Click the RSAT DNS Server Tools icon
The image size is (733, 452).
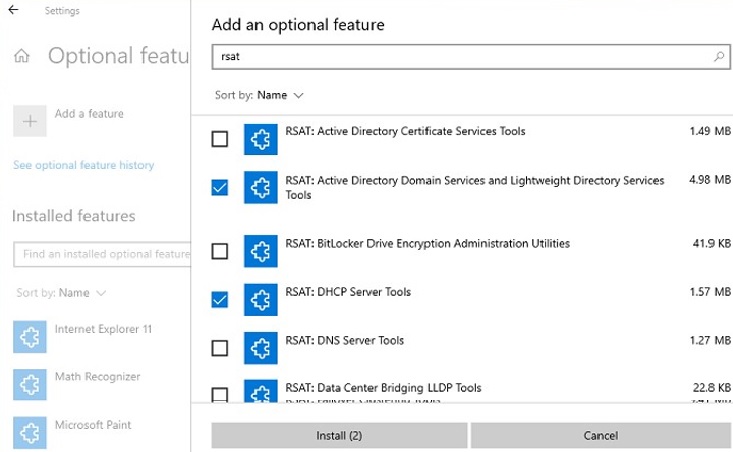(260, 348)
